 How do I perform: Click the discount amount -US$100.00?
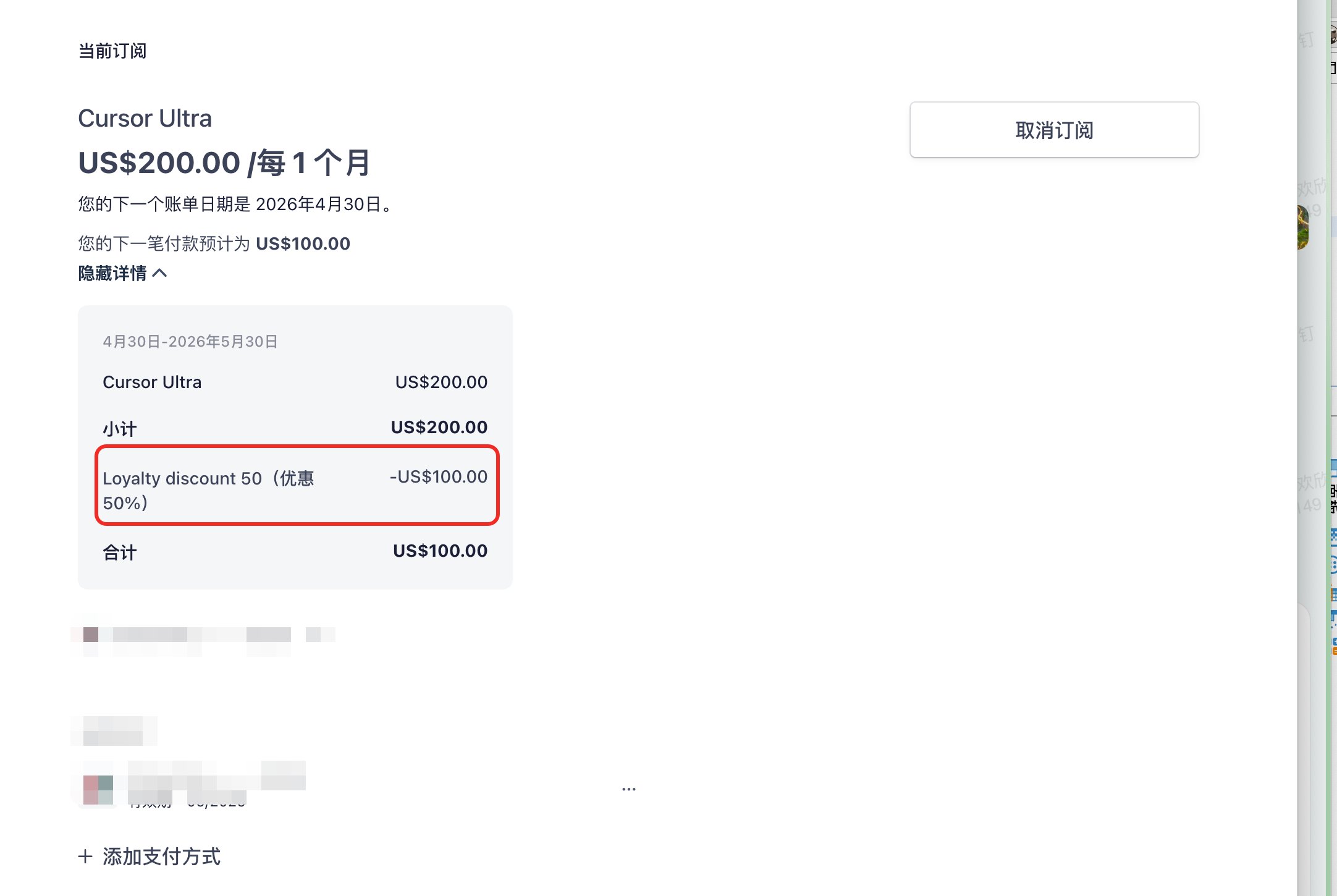(439, 476)
